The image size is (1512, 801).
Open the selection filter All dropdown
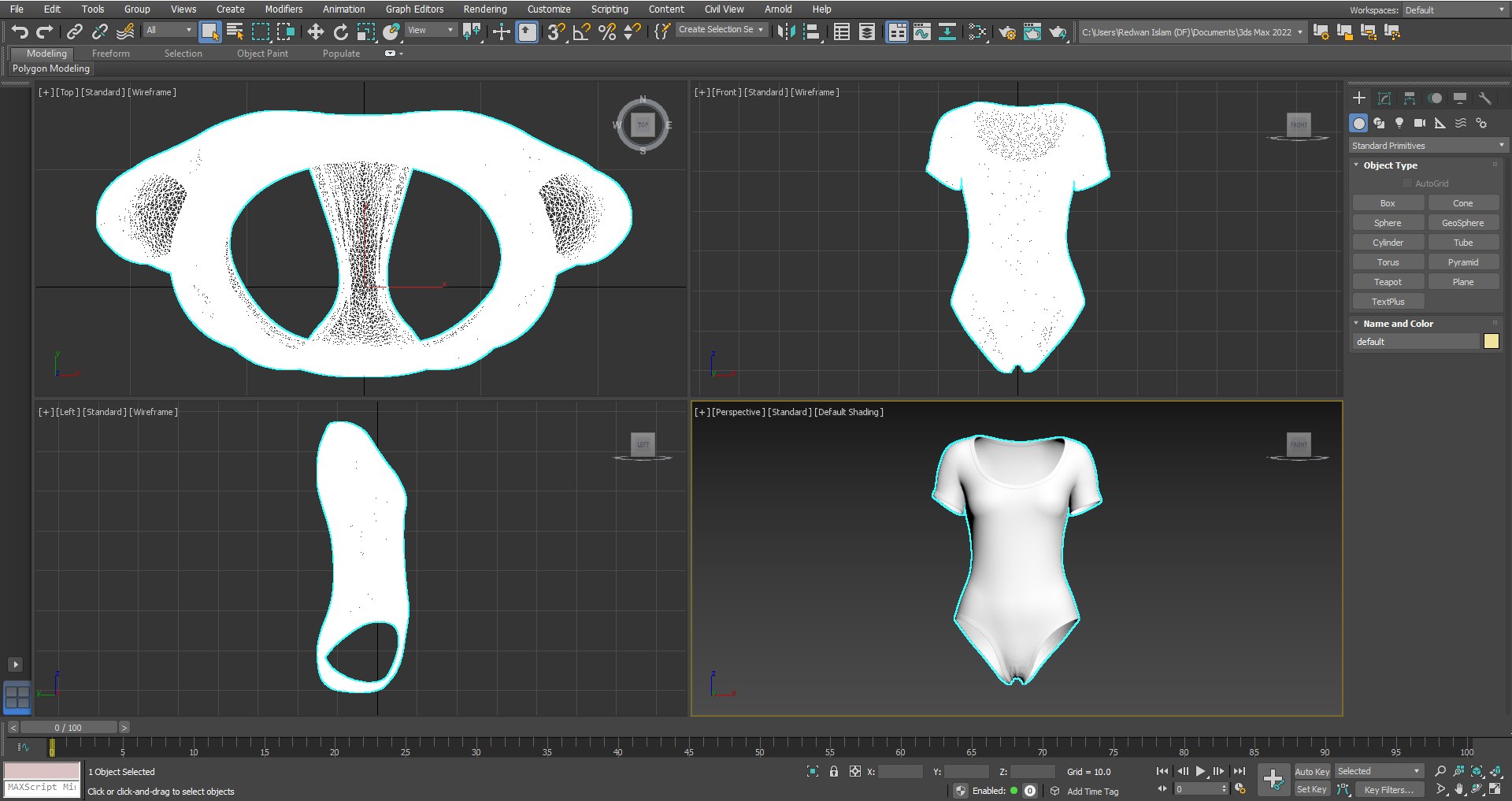pos(169,30)
